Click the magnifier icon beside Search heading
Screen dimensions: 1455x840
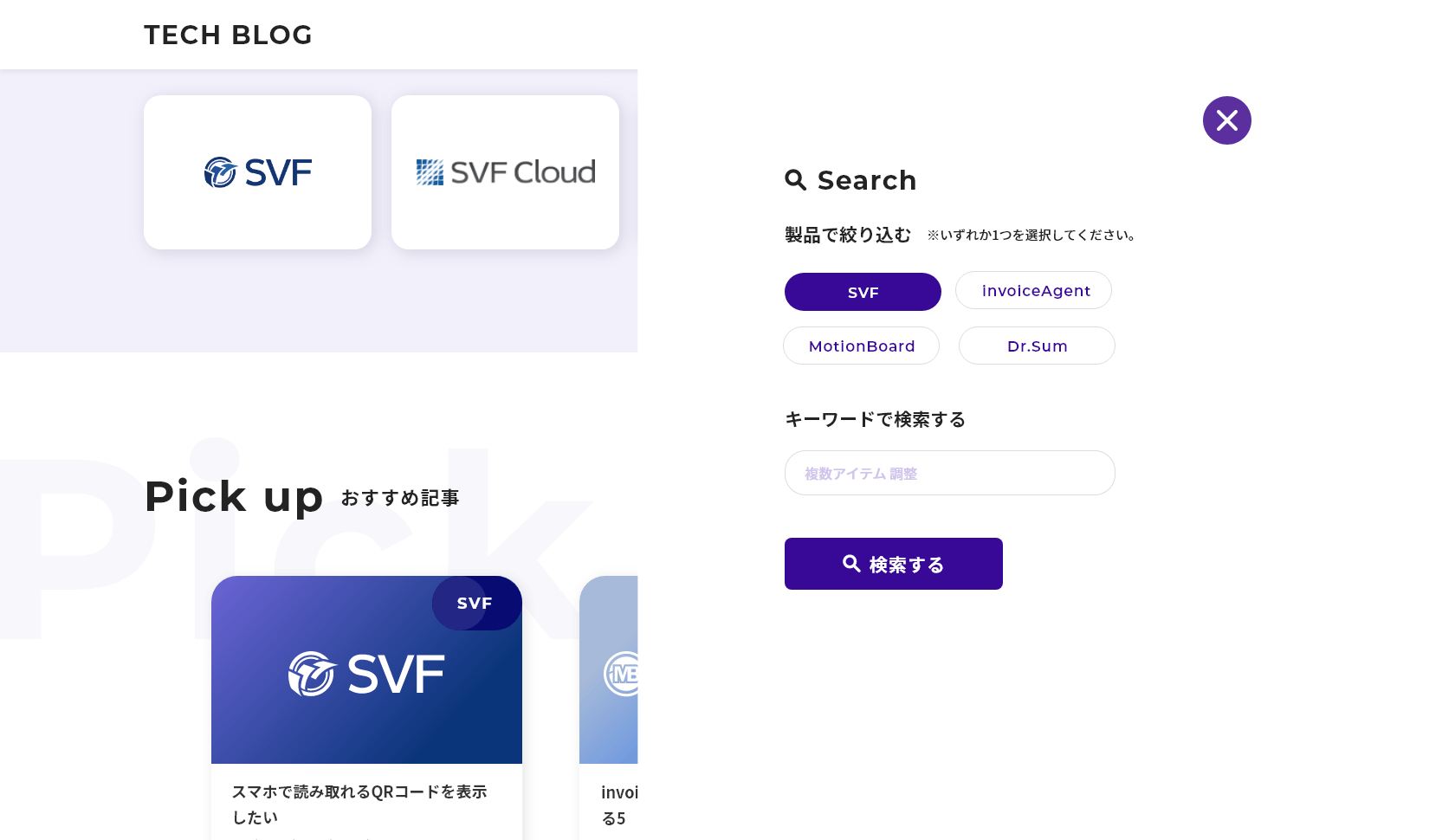click(x=796, y=180)
